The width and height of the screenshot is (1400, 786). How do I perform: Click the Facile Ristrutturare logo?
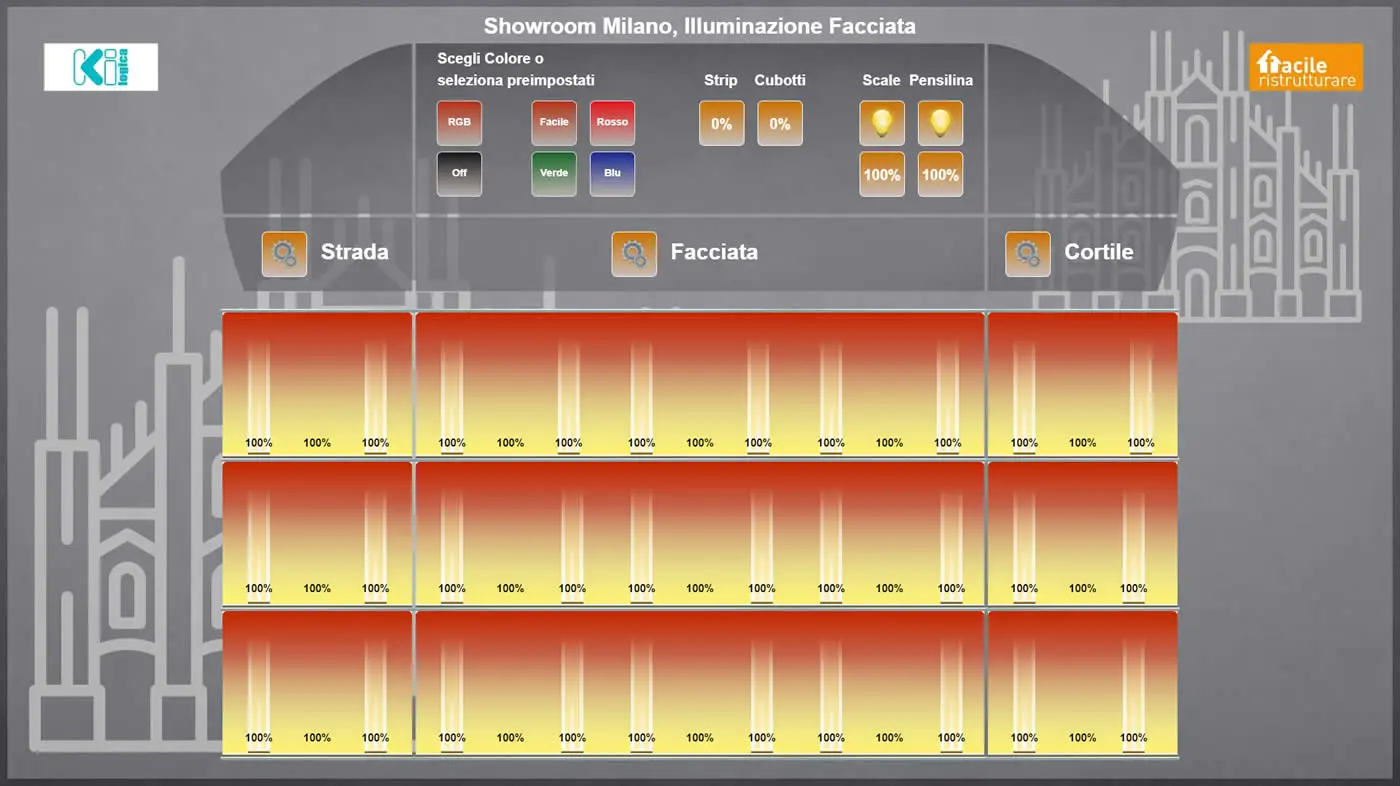pos(1305,67)
